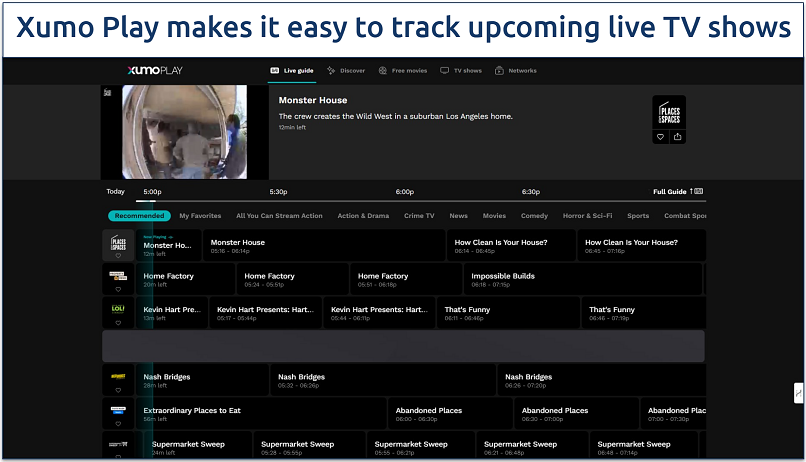Click the 6:30p time marker
The width and height of the screenshot is (806, 462).
pos(530,192)
